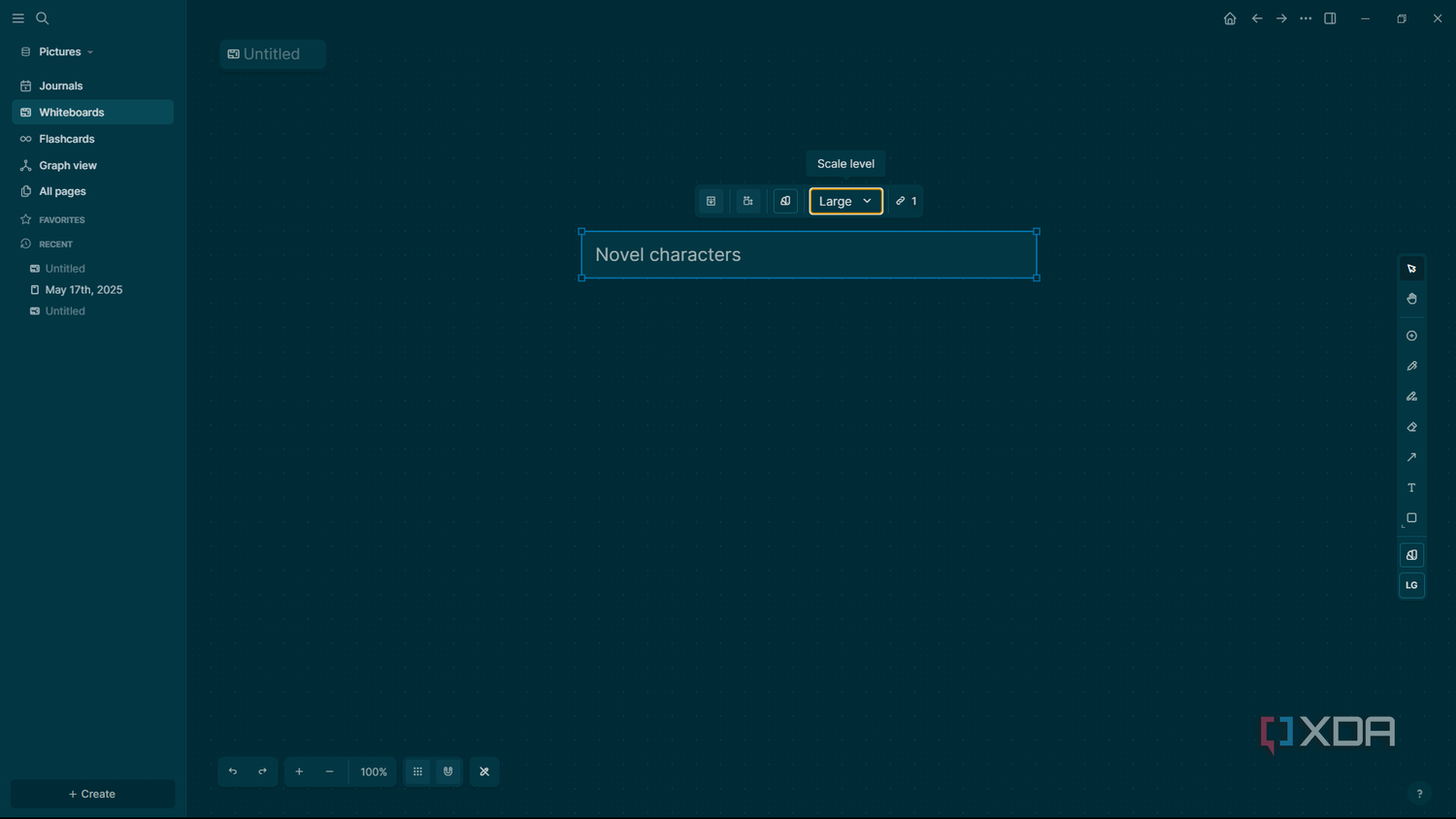Open the three-dot more options menu
1456x819 pixels.
tap(1306, 18)
